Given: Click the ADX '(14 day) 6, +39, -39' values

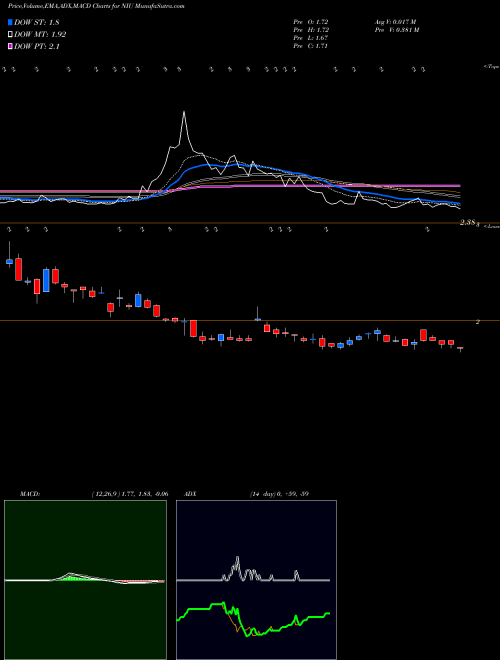Looking at the screenshot, I should [279, 494].
